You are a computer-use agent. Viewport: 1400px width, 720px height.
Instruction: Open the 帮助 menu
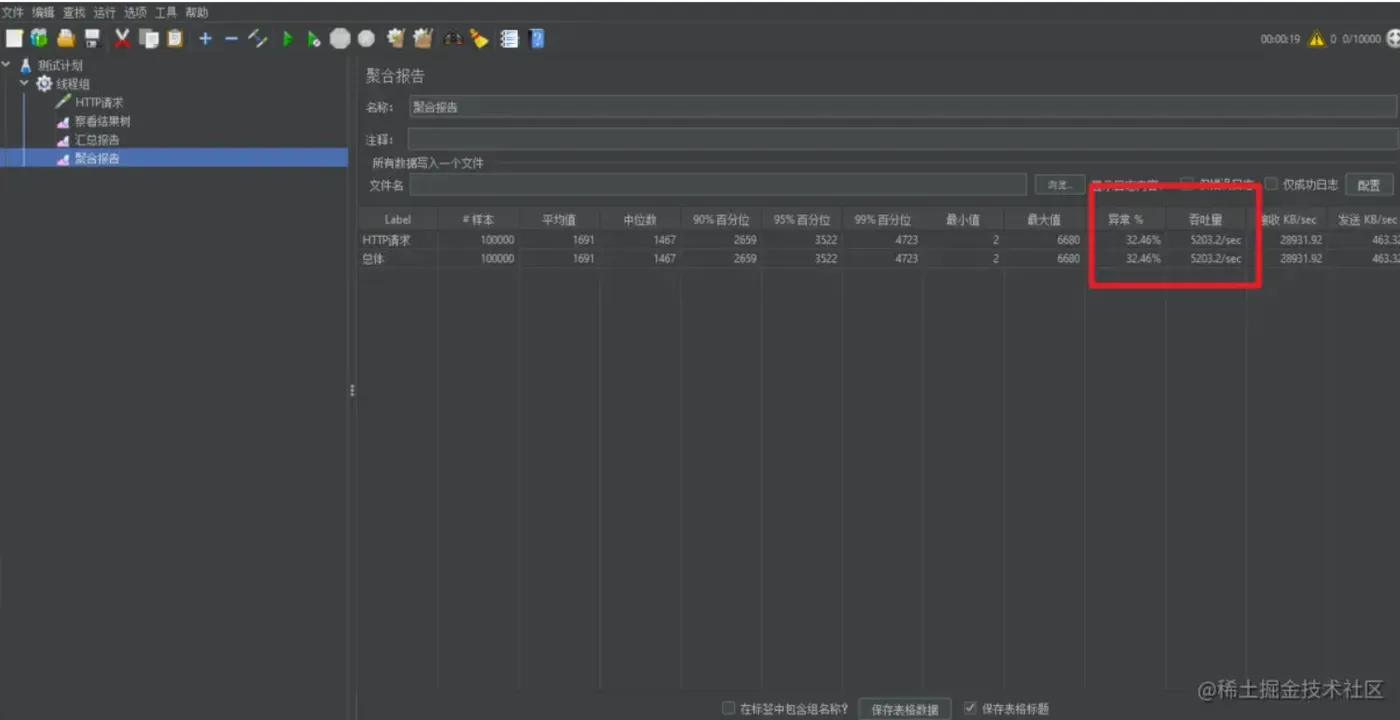coord(196,13)
